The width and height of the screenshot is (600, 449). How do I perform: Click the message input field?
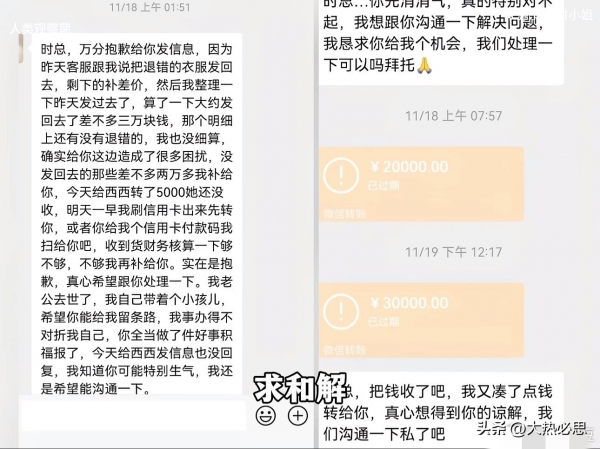(134, 415)
